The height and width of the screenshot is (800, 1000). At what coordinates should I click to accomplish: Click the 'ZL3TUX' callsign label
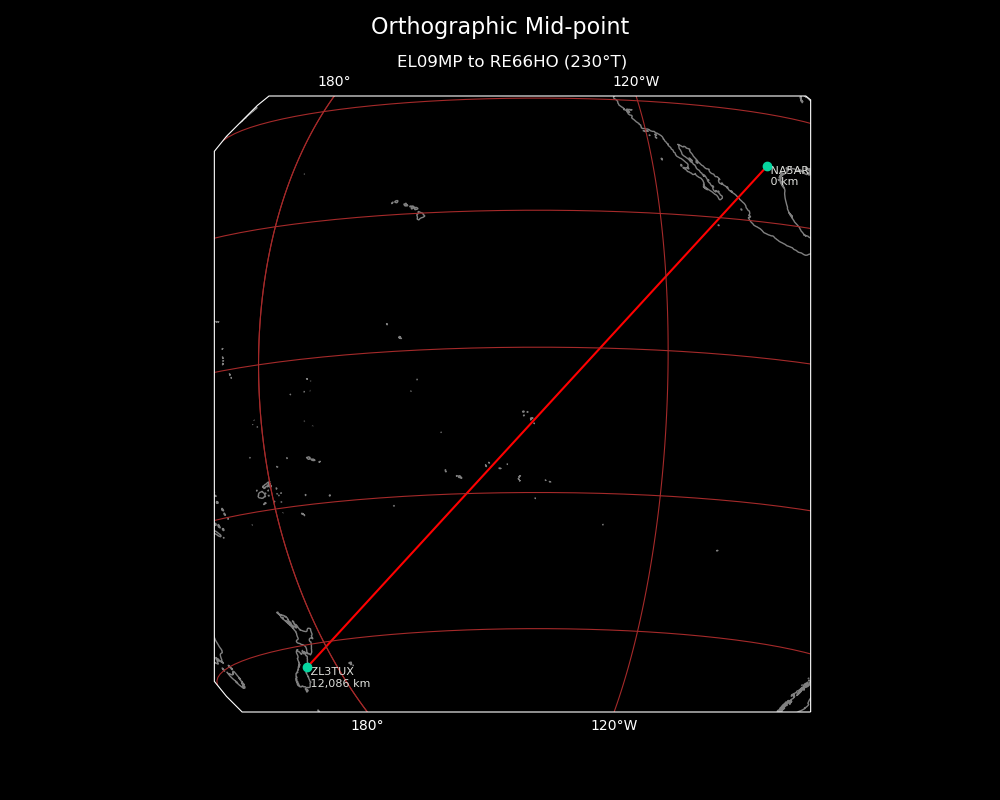tap(332, 672)
